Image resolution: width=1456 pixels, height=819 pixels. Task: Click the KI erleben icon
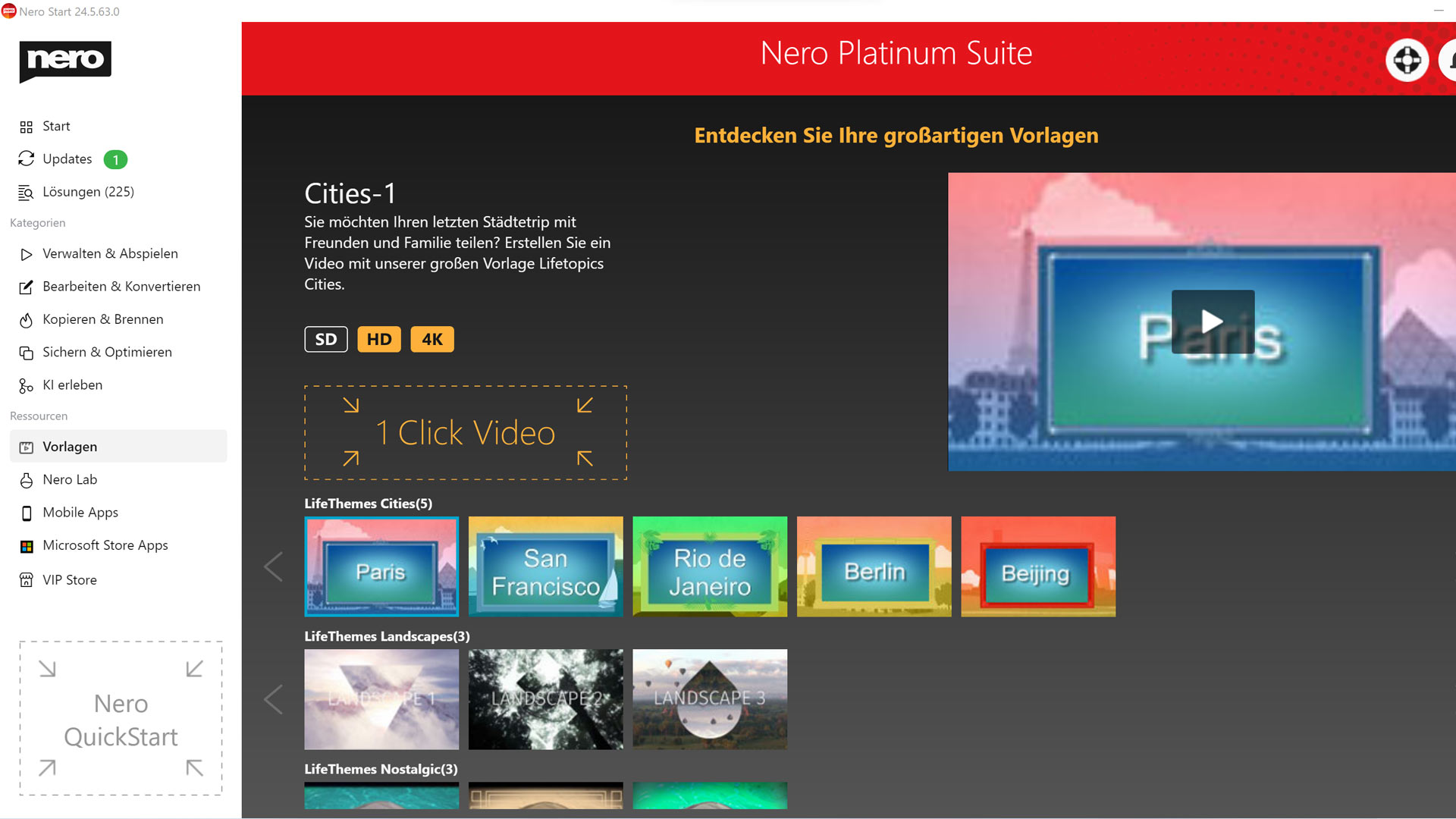coord(27,386)
